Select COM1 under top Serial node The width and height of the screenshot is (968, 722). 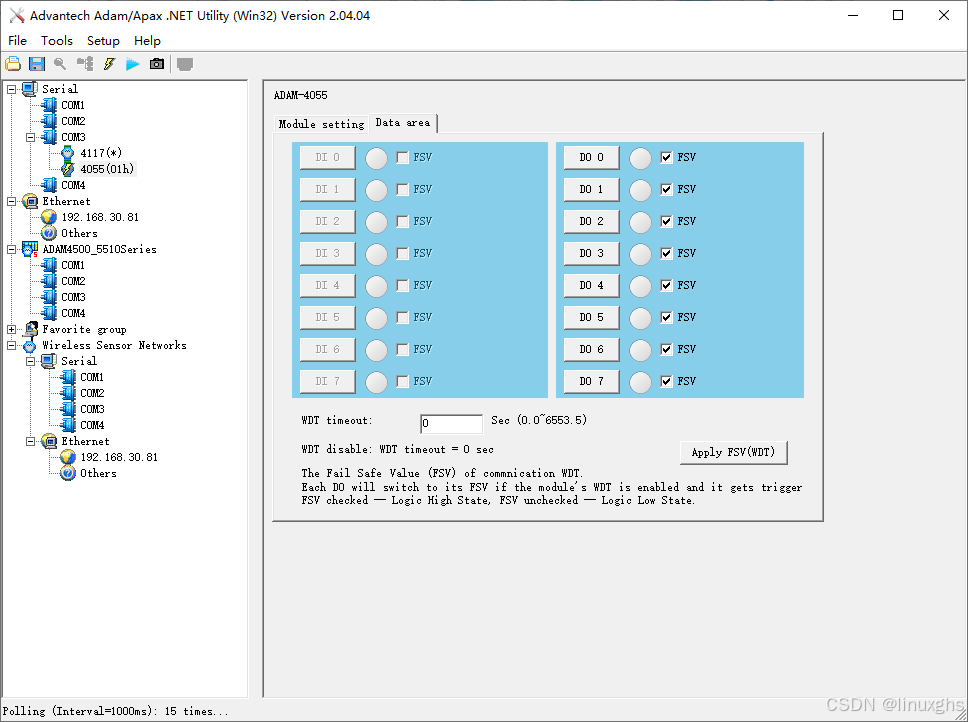(x=73, y=105)
